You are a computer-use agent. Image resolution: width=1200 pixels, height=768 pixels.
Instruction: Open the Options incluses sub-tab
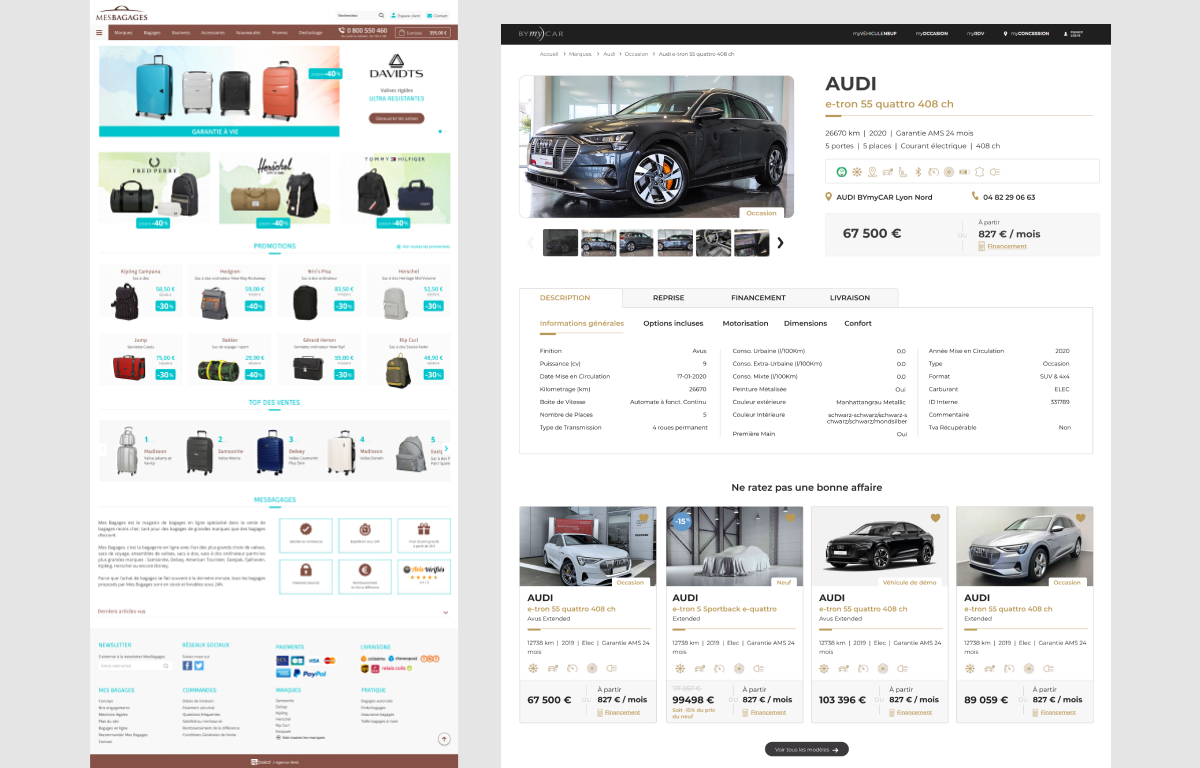click(672, 323)
